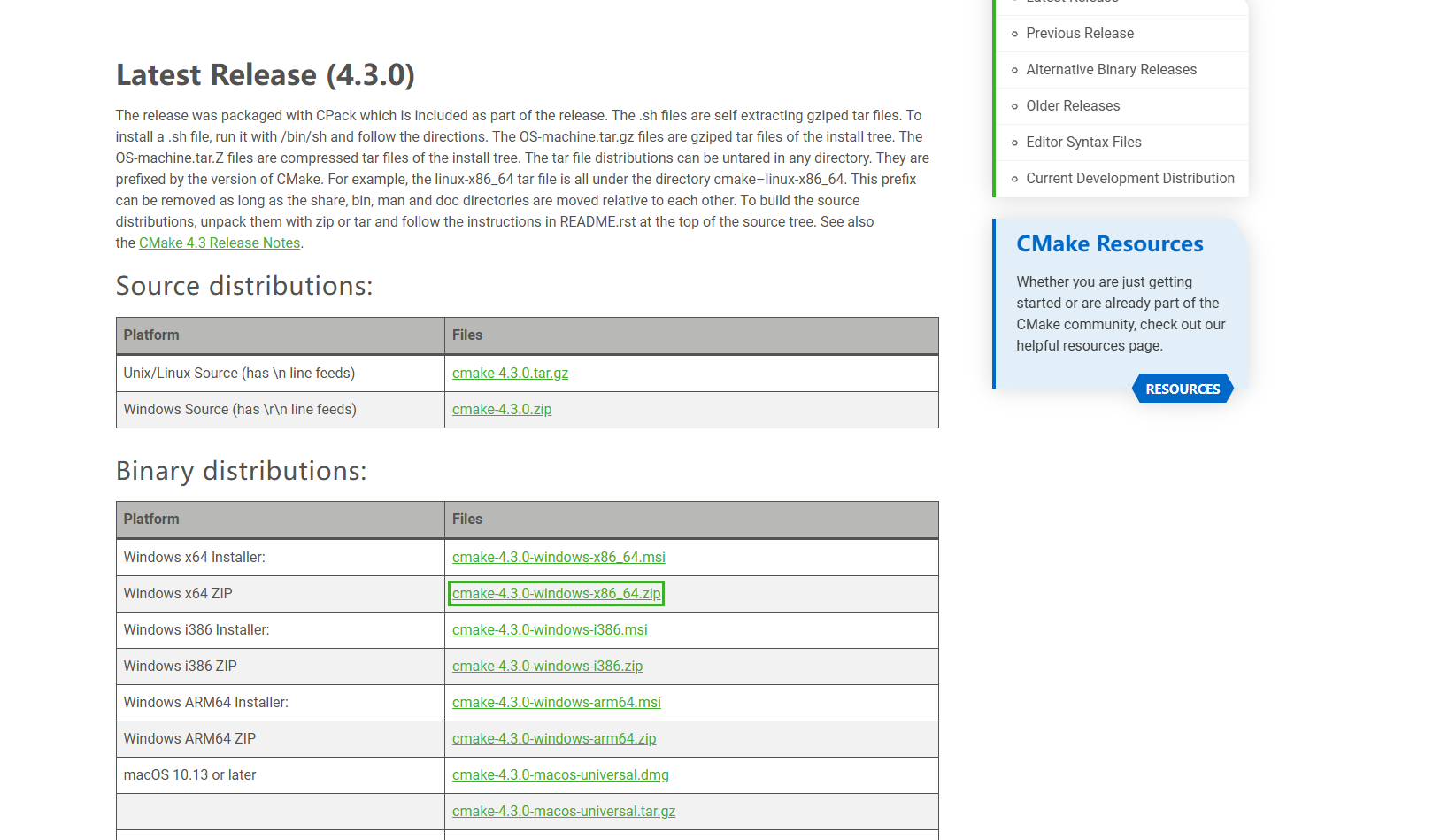Click the Unix/Linux Source platform cell
The image size is (1433, 840).
[281, 374]
